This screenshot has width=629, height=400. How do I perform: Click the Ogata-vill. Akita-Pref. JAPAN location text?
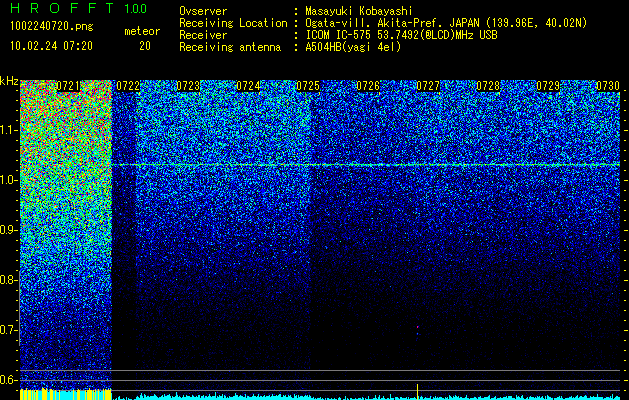[x=446, y=23]
